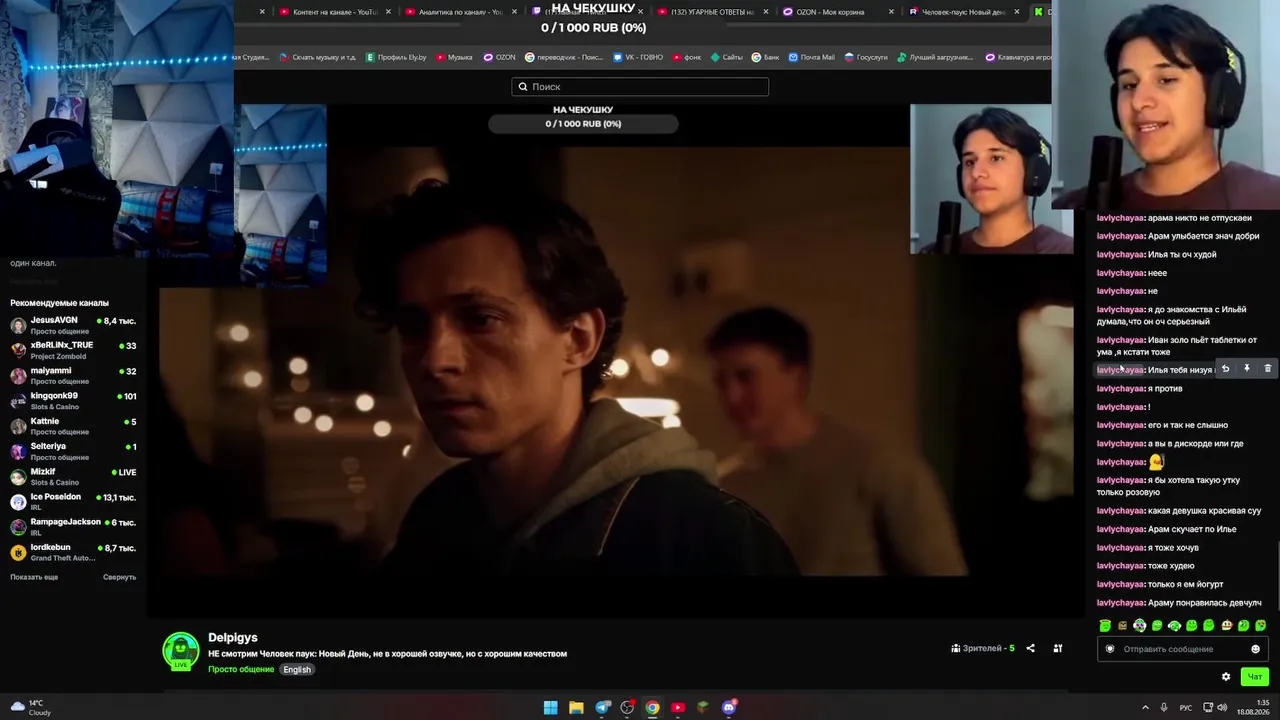The height and width of the screenshot is (720, 1280).
Task: Open the Kattnie recommended channel
Action: [73, 427]
